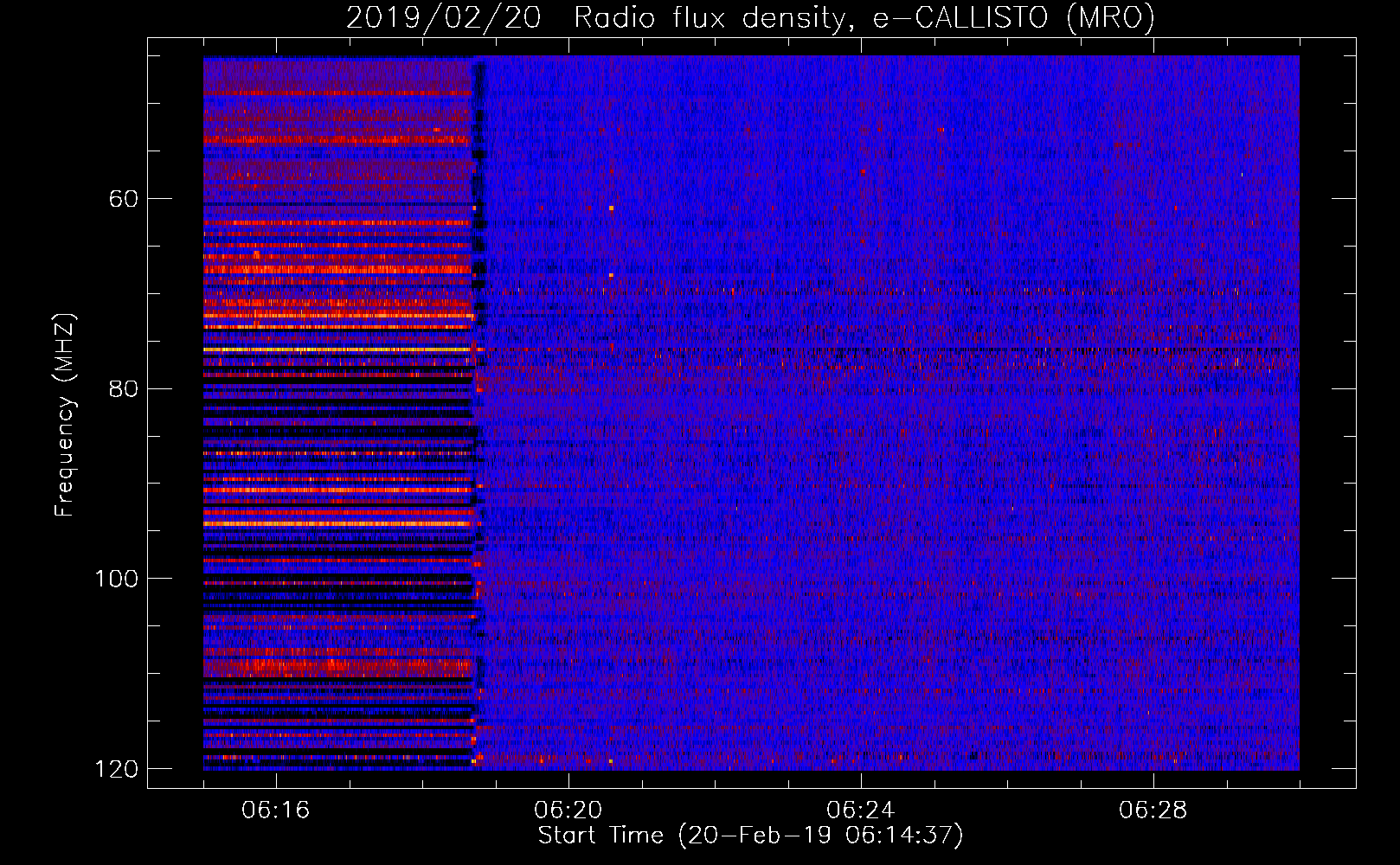
Task: Click the 100 frequency tick label
Action: coord(117,579)
